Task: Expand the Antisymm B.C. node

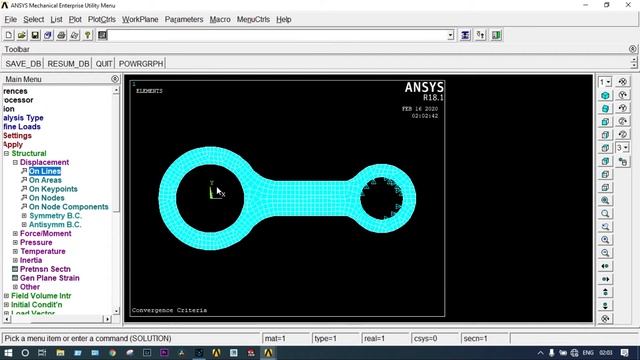Action: (24, 224)
